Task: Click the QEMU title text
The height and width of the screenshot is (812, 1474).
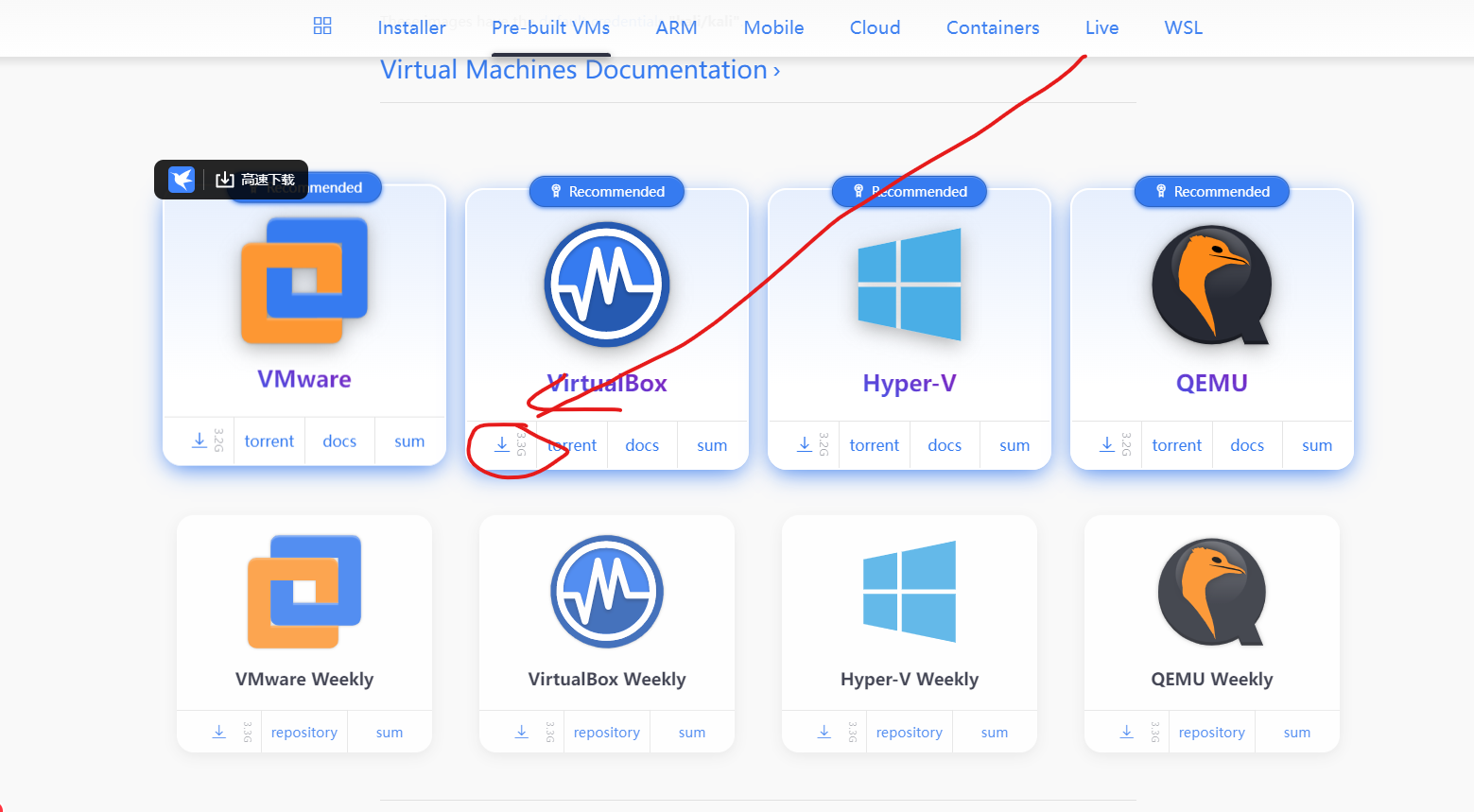Action: [1212, 383]
